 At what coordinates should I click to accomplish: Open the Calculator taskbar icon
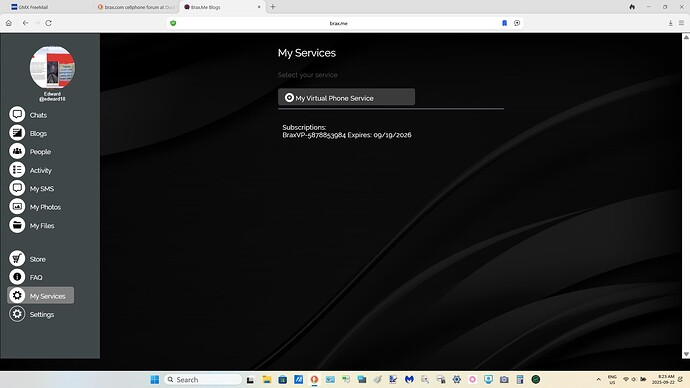click(x=520, y=379)
